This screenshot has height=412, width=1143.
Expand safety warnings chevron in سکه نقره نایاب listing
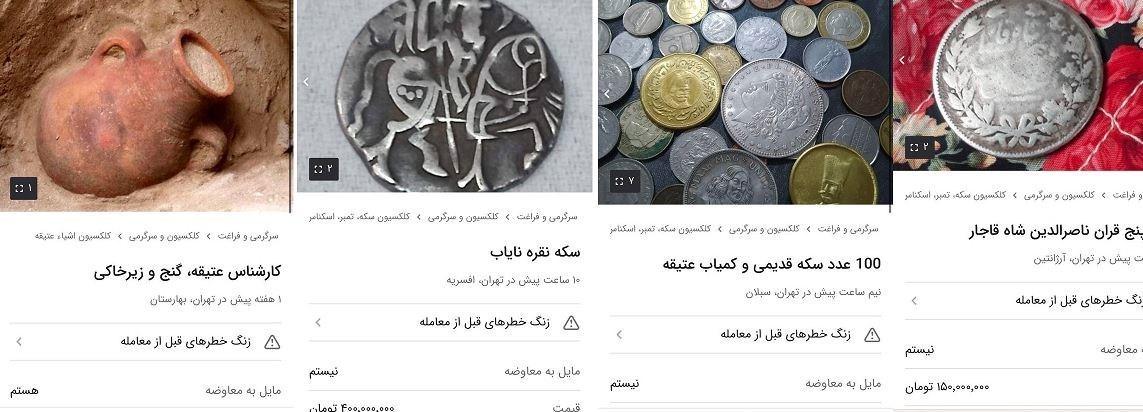(x=318, y=322)
